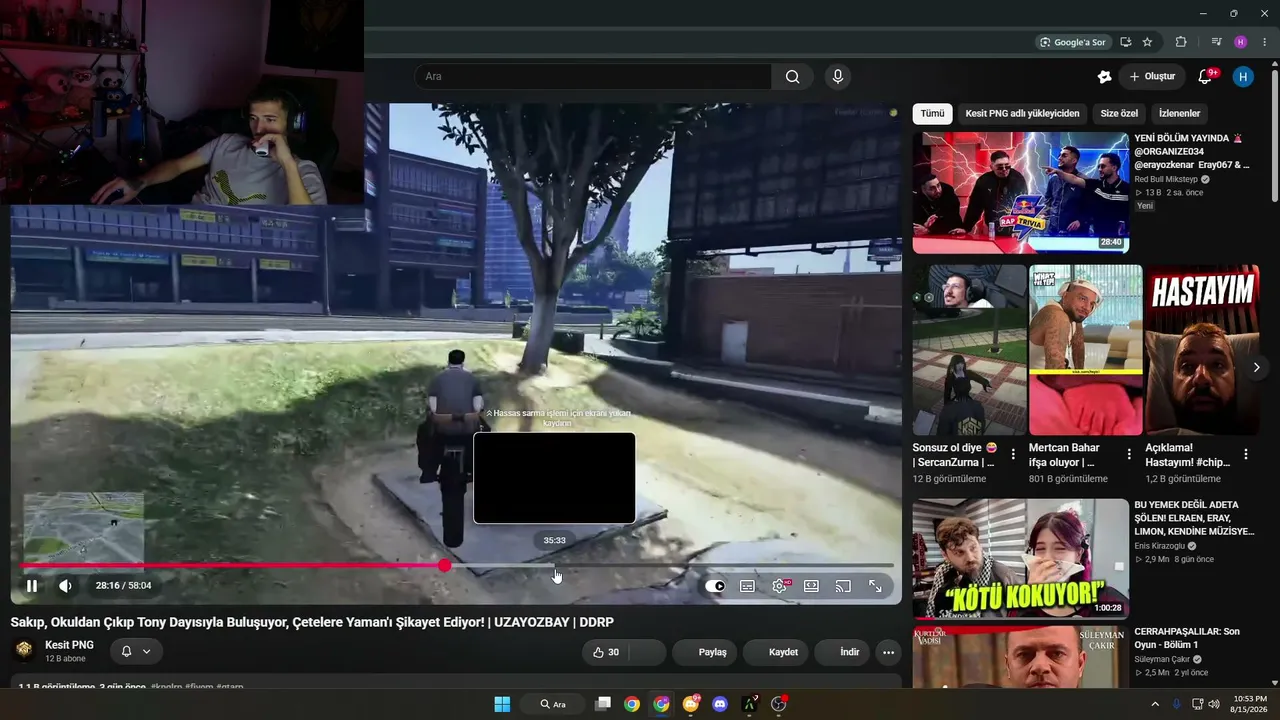Image resolution: width=1280 pixels, height=720 pixels.
Task: Open the Chrome profile avatar
Action: pos(1240,42)
